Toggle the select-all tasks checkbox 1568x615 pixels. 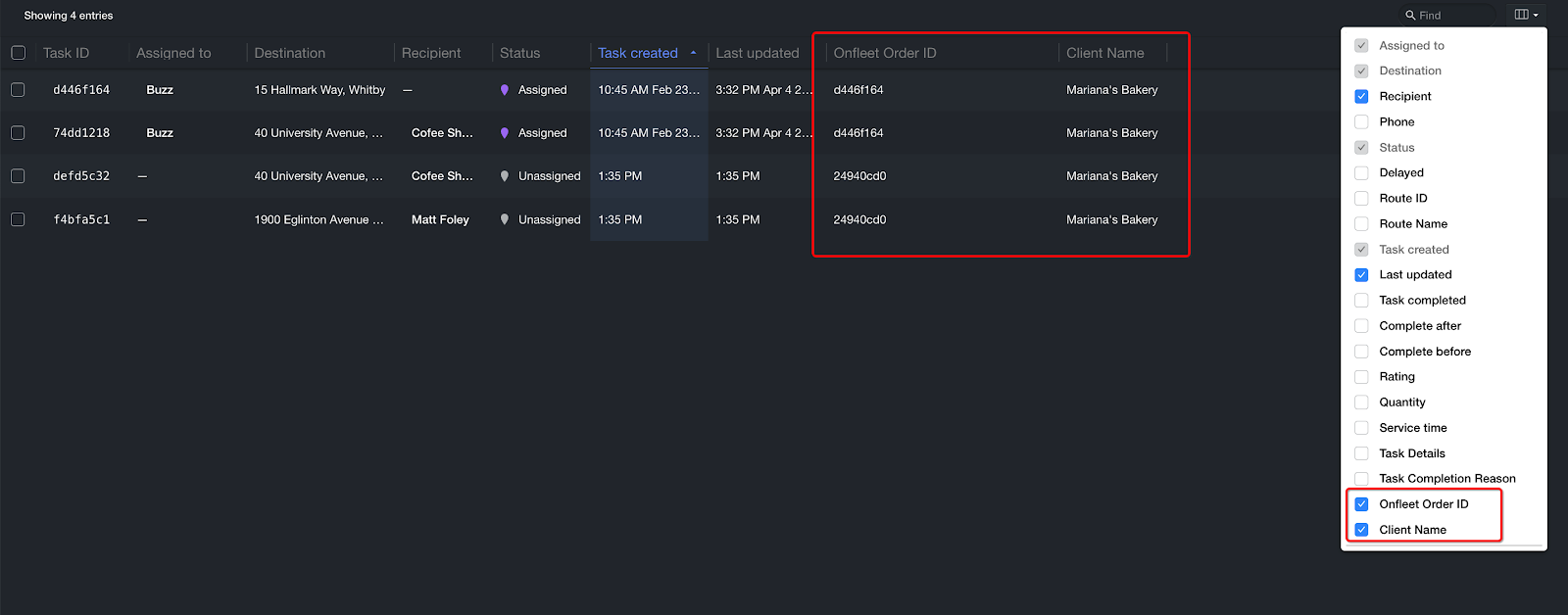coord(19,53)
